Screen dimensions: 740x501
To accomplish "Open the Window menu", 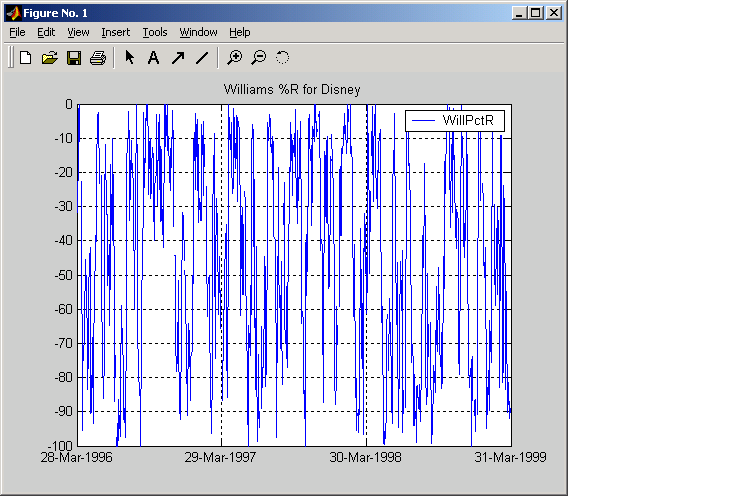I will pyautogui.click(x=198, y=32).
